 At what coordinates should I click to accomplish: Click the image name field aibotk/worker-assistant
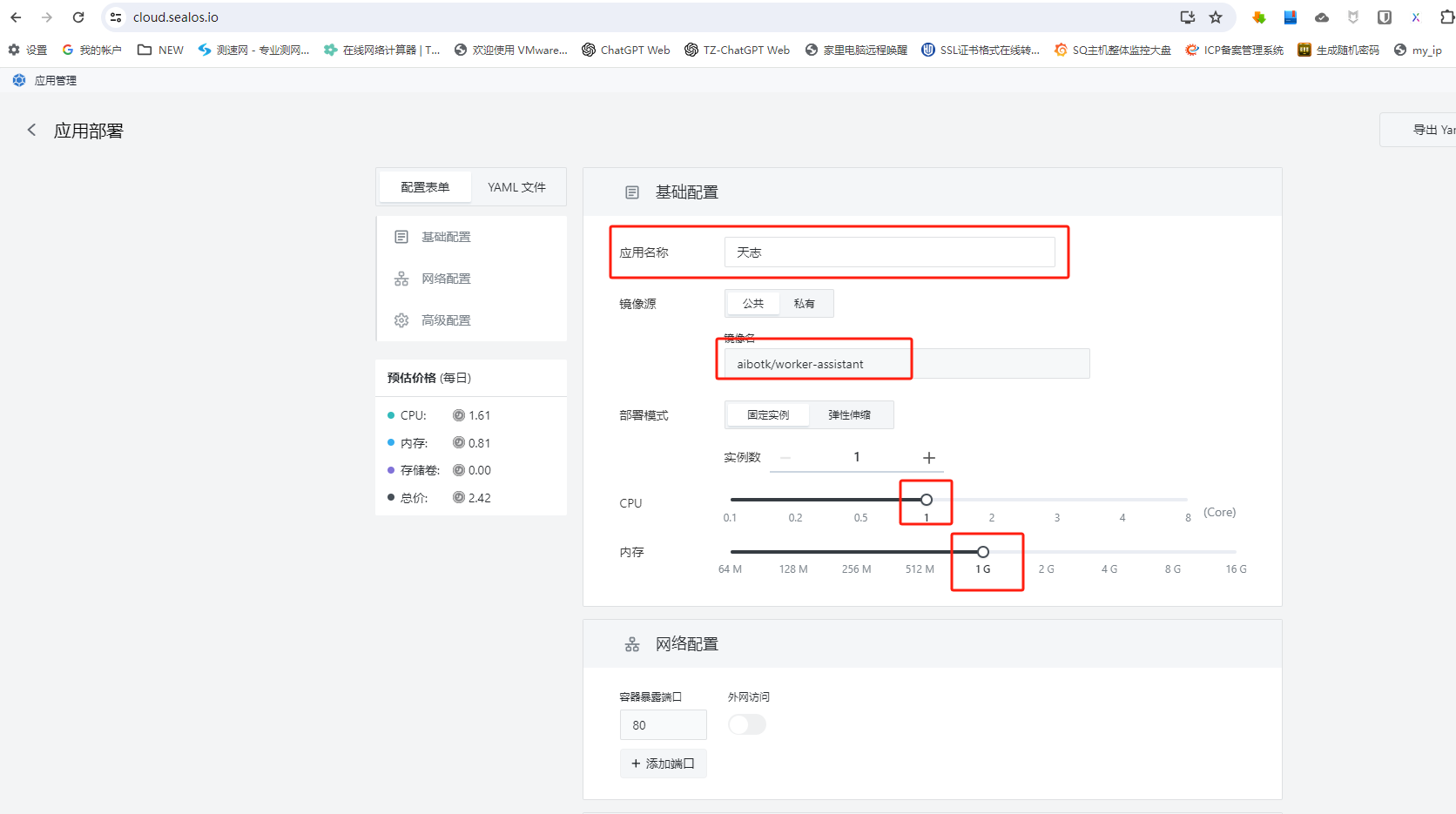click(907, 364)
